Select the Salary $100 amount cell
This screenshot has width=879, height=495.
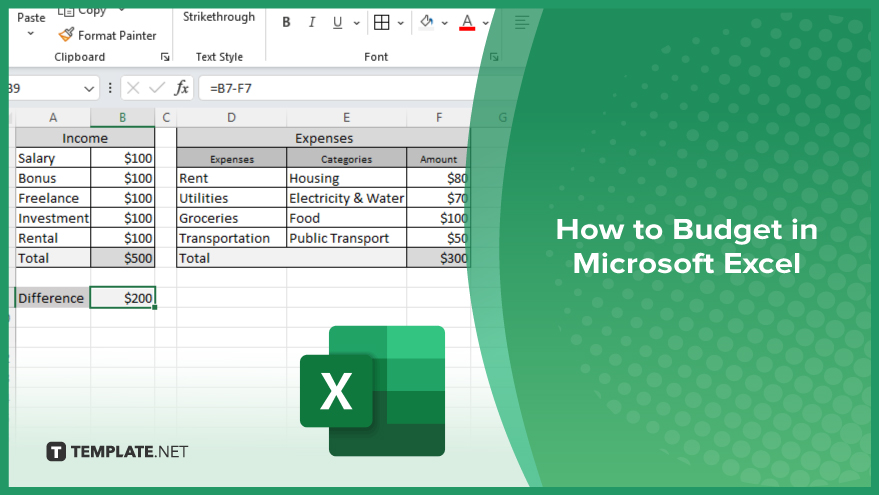coord(122,158)
